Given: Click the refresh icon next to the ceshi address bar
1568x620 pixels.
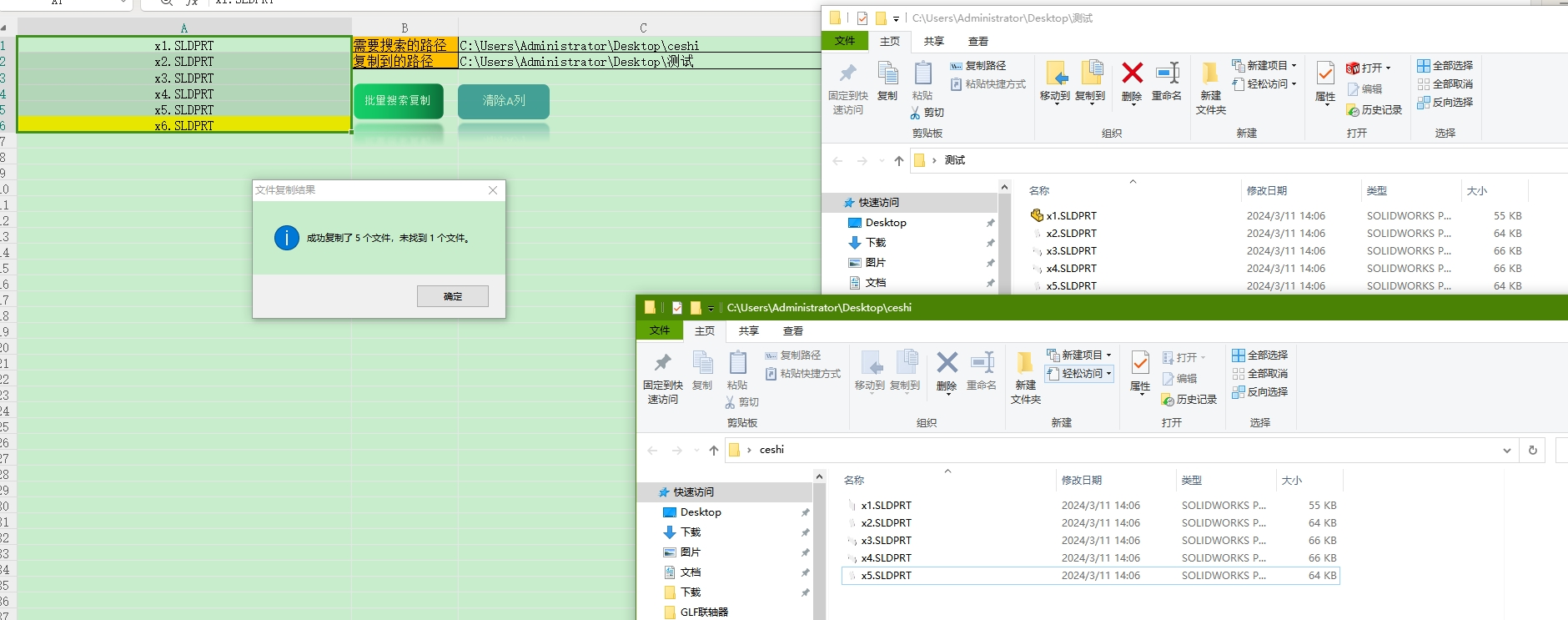Looking at the screenshot, I should 1532,450.
